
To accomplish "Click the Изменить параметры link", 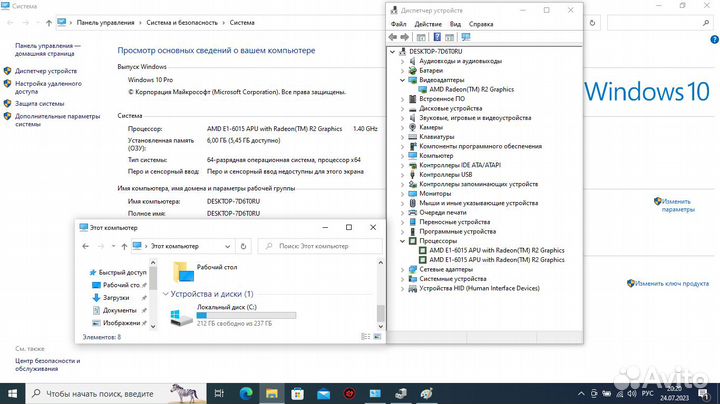I will click(678, 205).
